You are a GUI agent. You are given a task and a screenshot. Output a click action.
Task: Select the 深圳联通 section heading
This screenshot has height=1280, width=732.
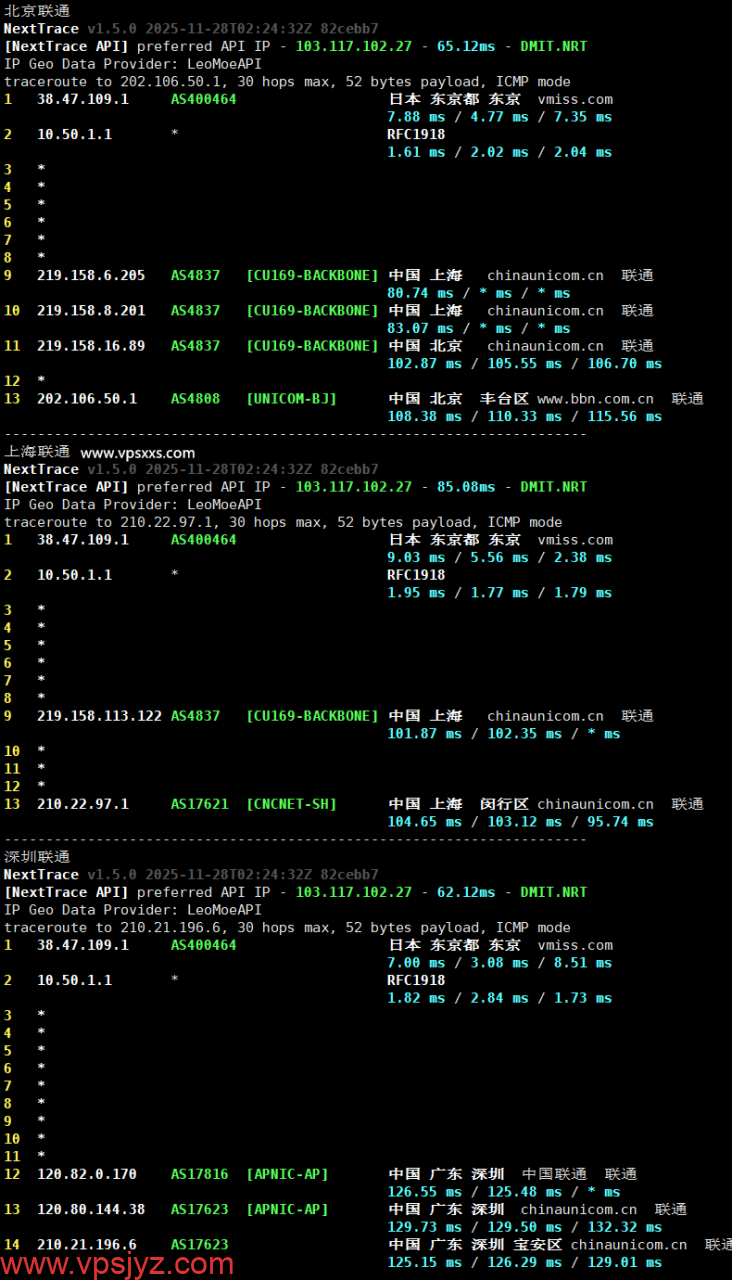(37, 857)
